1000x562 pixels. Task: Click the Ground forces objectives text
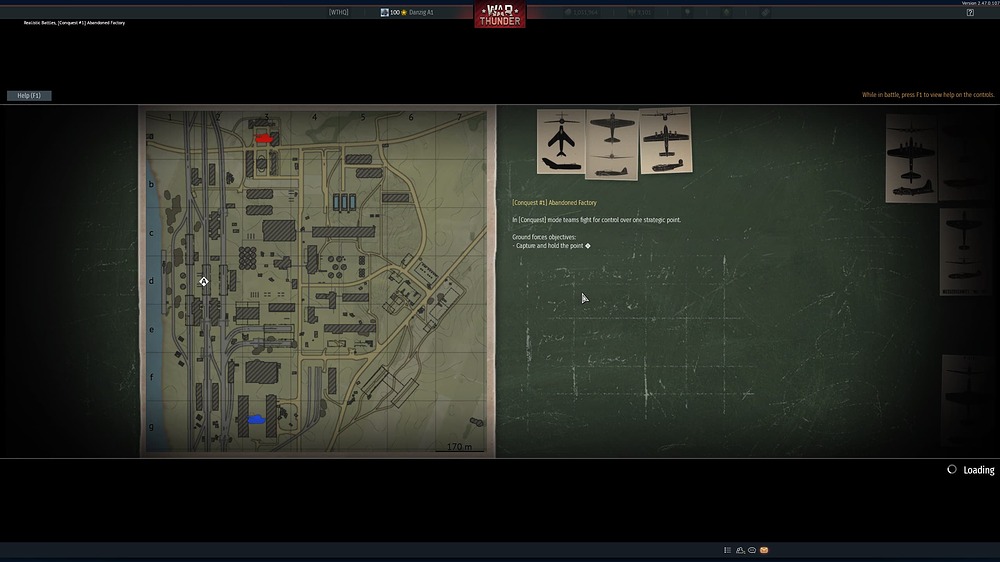coord(544,237)
